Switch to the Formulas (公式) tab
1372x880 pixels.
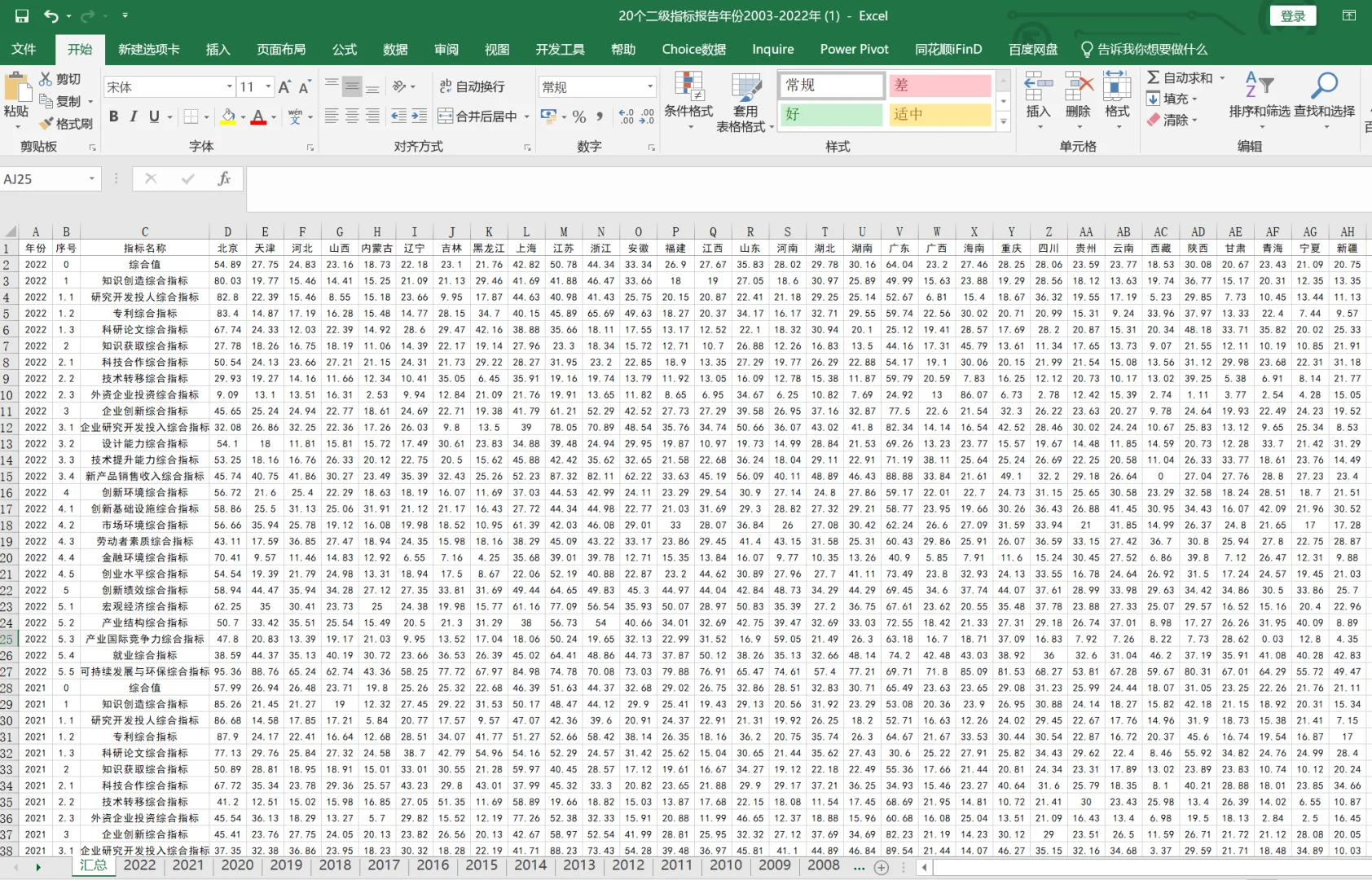pos(345,49)
